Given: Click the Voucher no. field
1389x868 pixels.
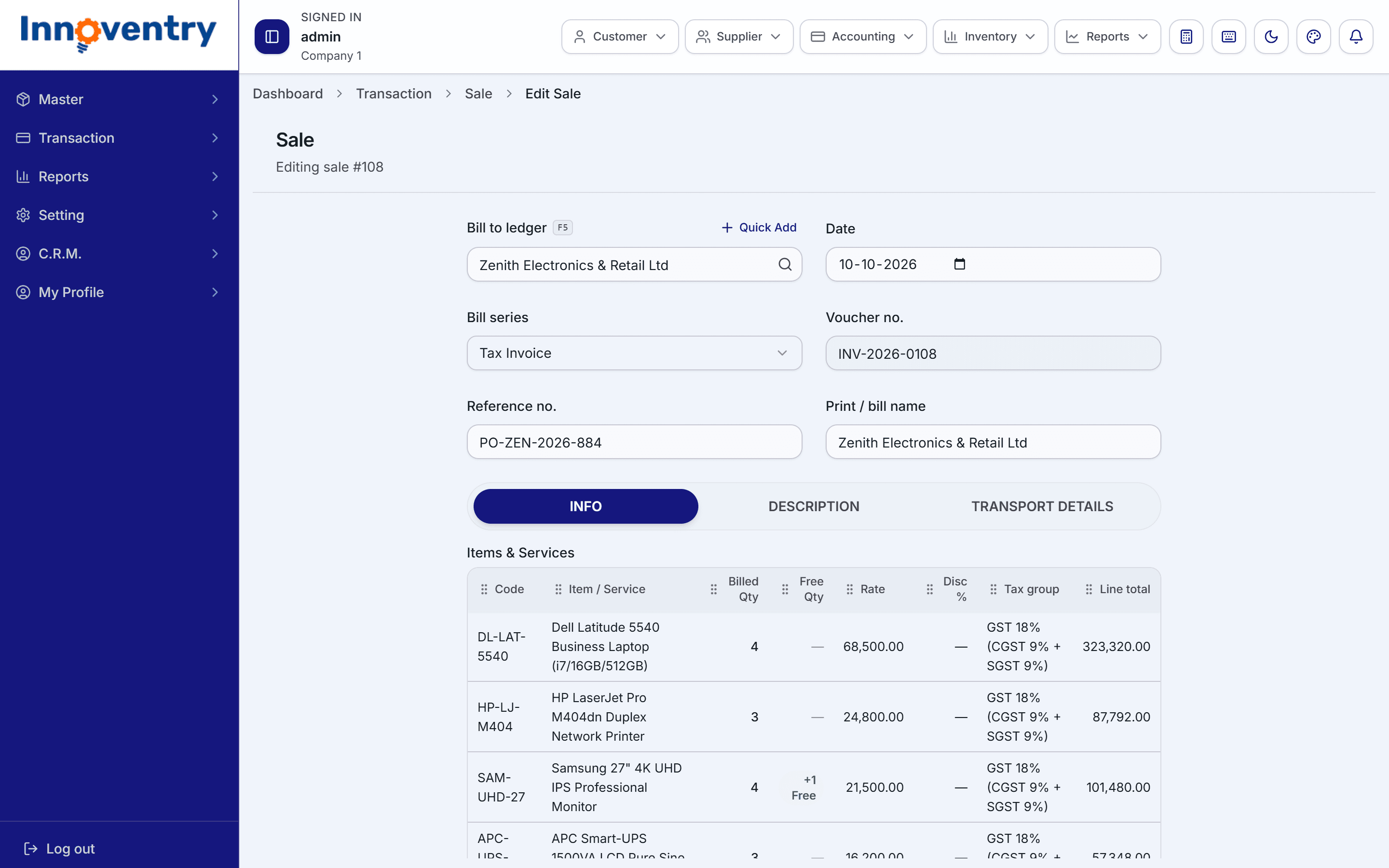Looking at the screenshot, I should point(993,353).
